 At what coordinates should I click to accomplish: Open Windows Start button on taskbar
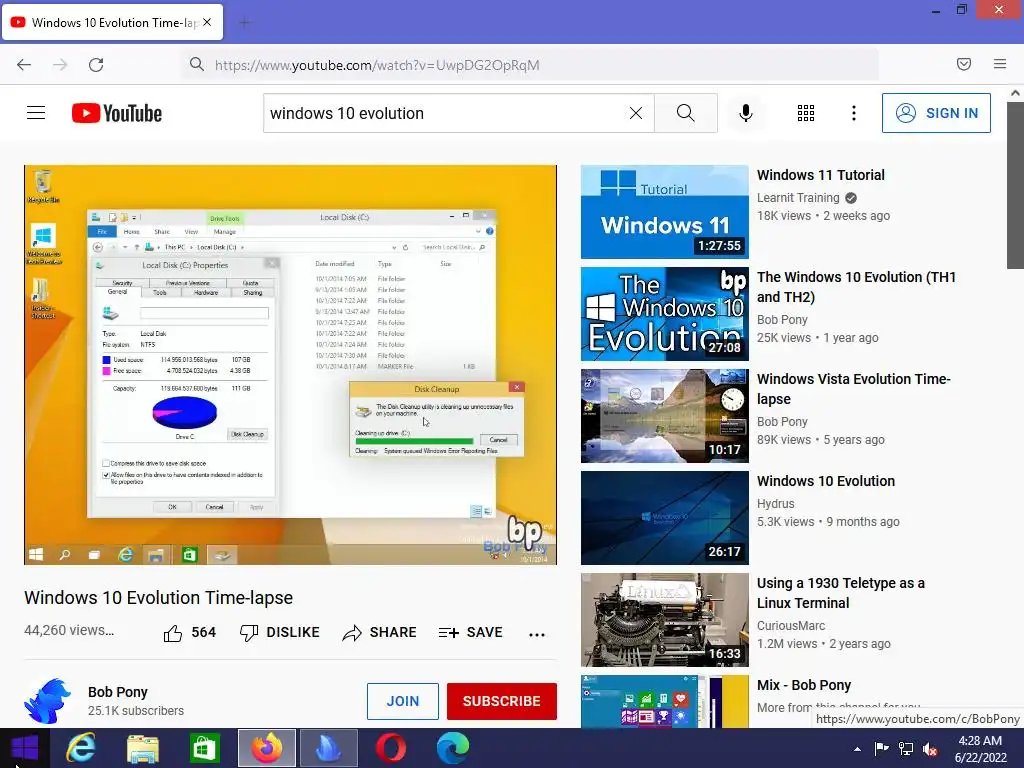click(24, 748)
